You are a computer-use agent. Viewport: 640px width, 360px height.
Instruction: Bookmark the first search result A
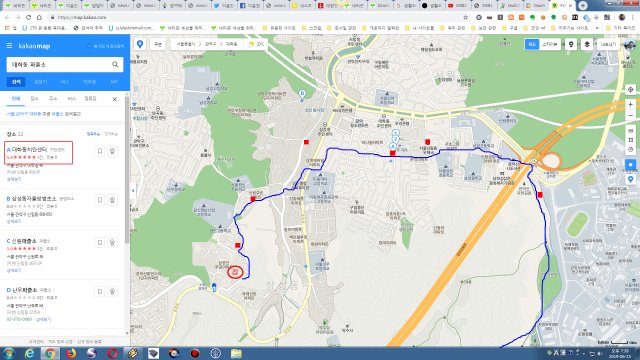point(100,151)
